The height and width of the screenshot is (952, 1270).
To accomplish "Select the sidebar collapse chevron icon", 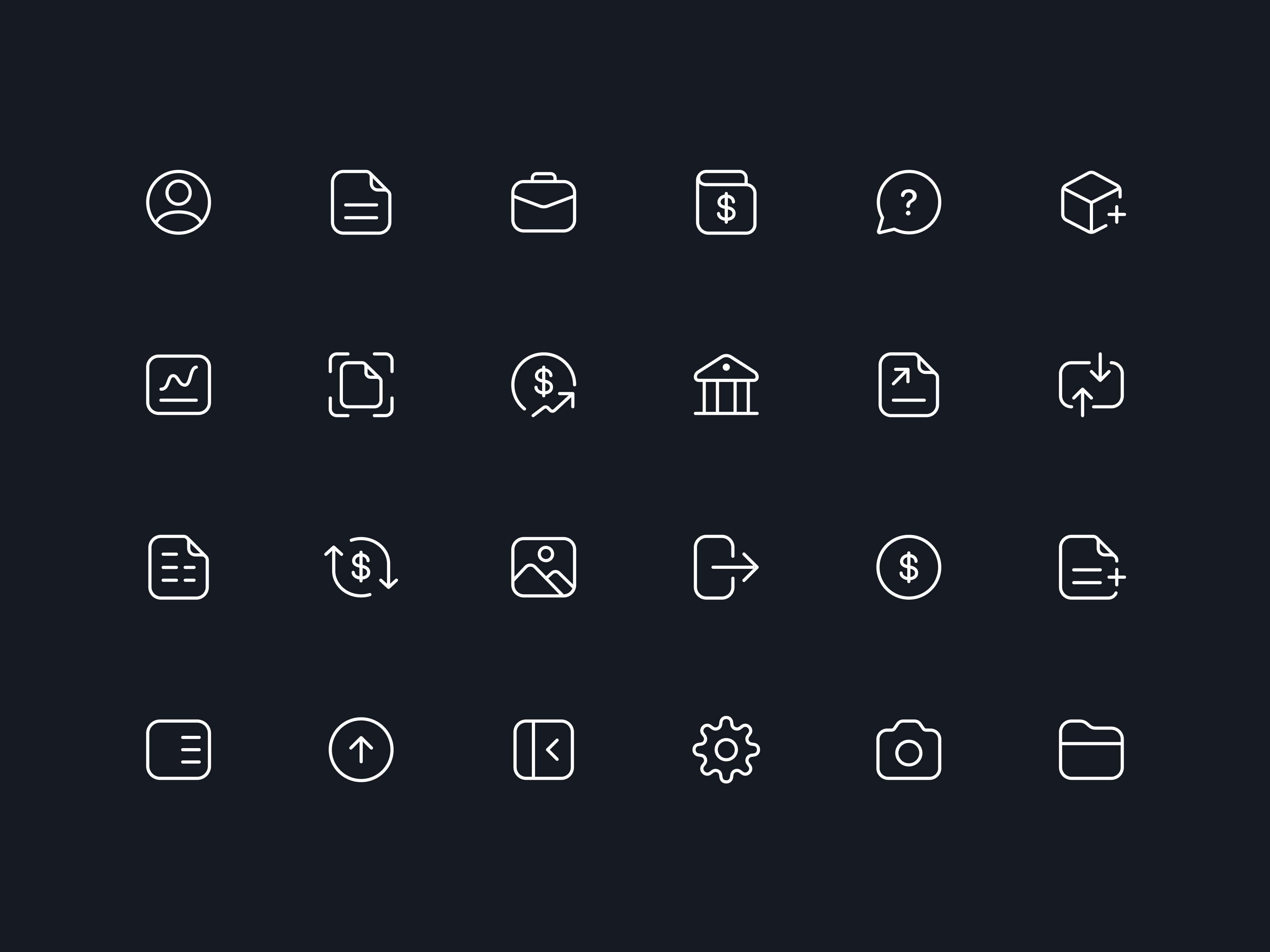I will (x=543, y=749).
